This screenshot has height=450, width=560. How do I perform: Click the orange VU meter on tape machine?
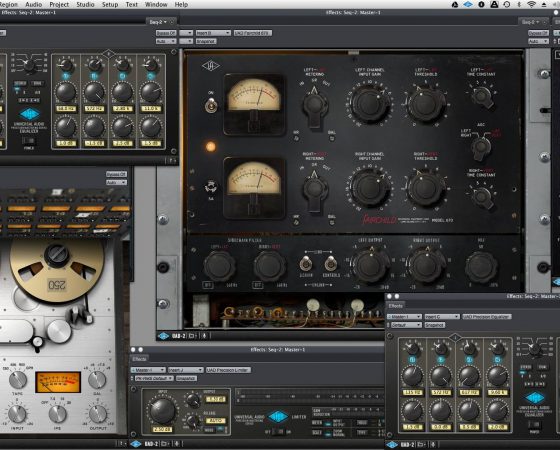[x=58, y=382]
